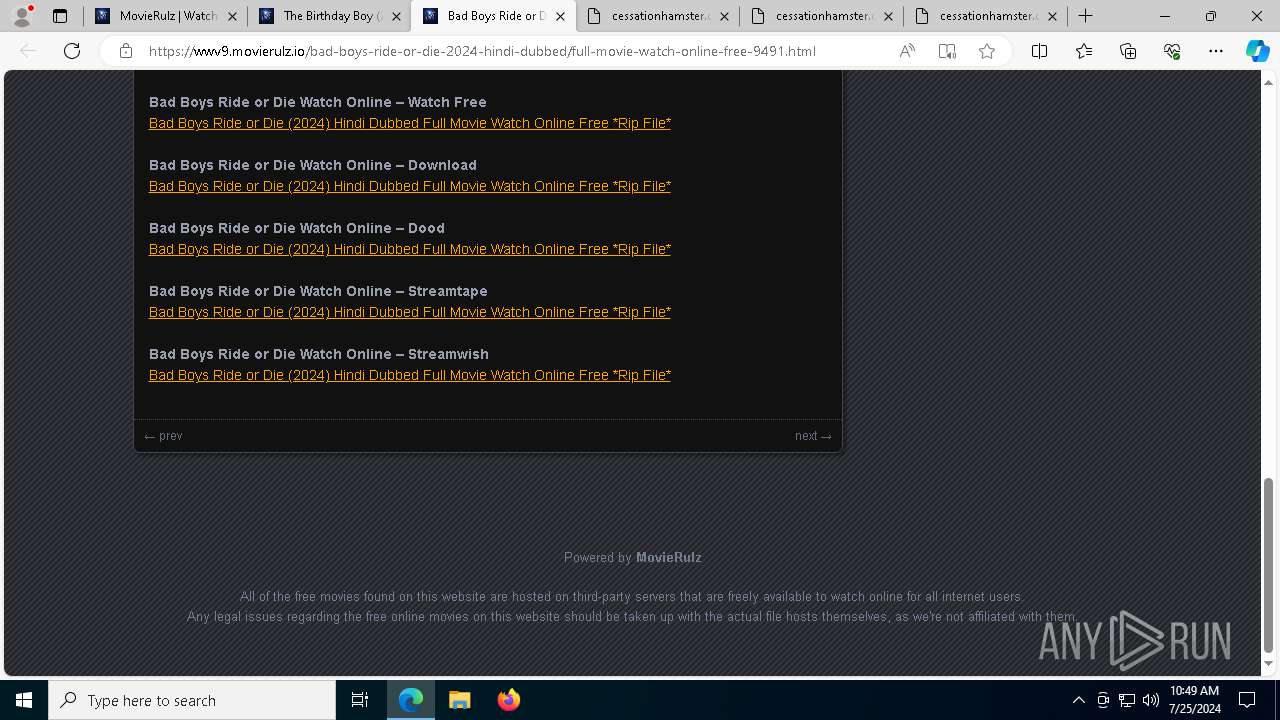Select 'Bad Boys Ride or Die Watch Online – Streamtape' heading

318,291
